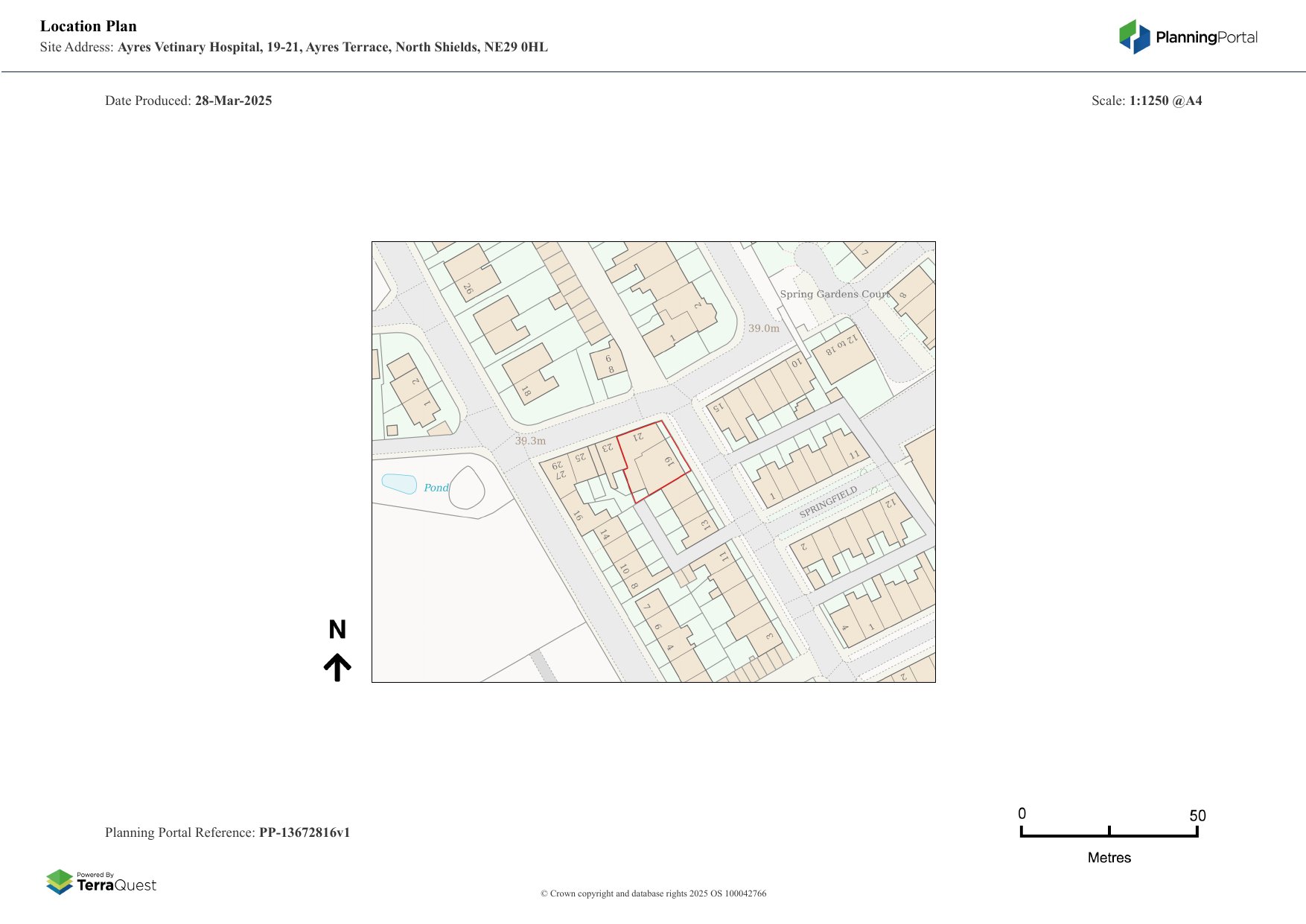The width and height of the screenshot is (1306, 924).
Task: Click the 39.3m spot height label
Action: tap(530, 441)
